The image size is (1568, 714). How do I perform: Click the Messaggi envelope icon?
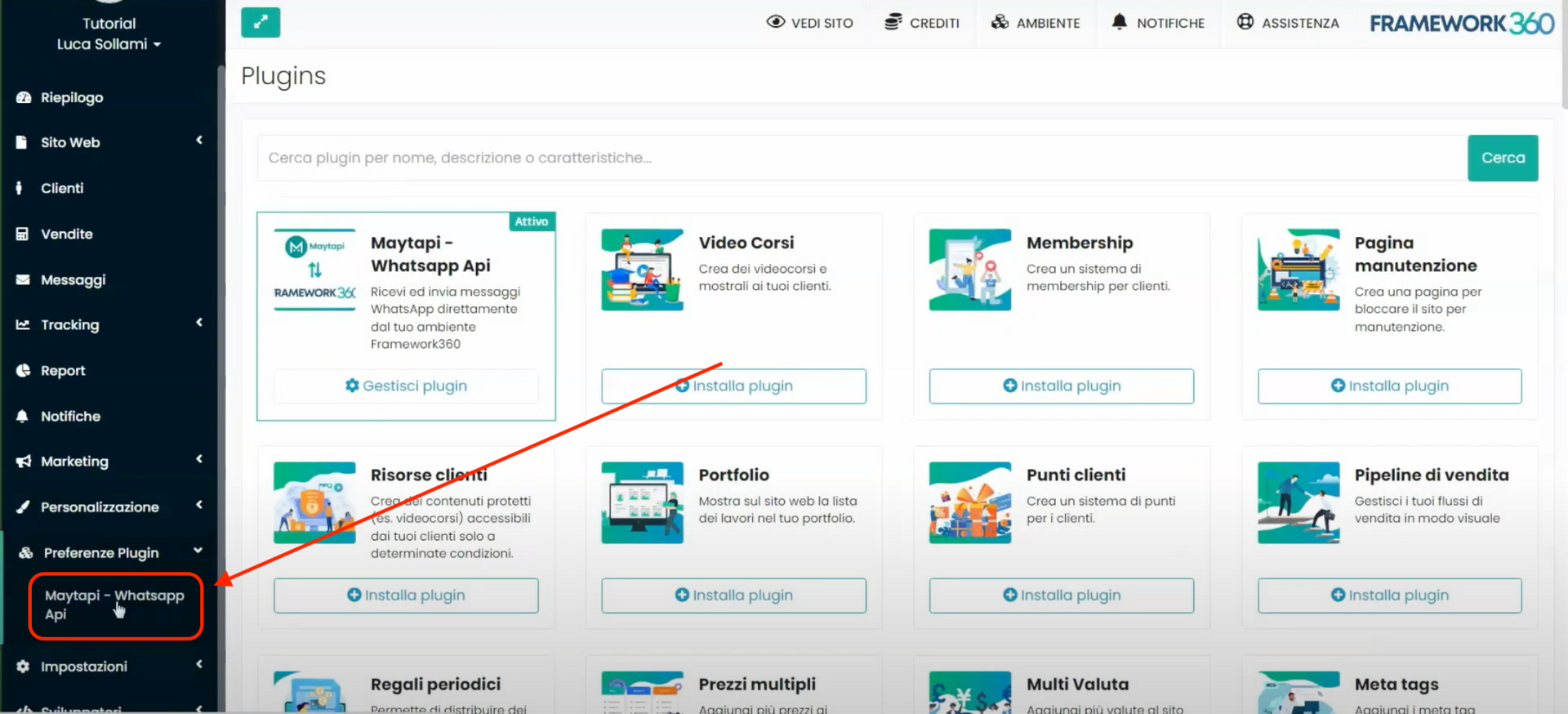[x=23, y=279]
